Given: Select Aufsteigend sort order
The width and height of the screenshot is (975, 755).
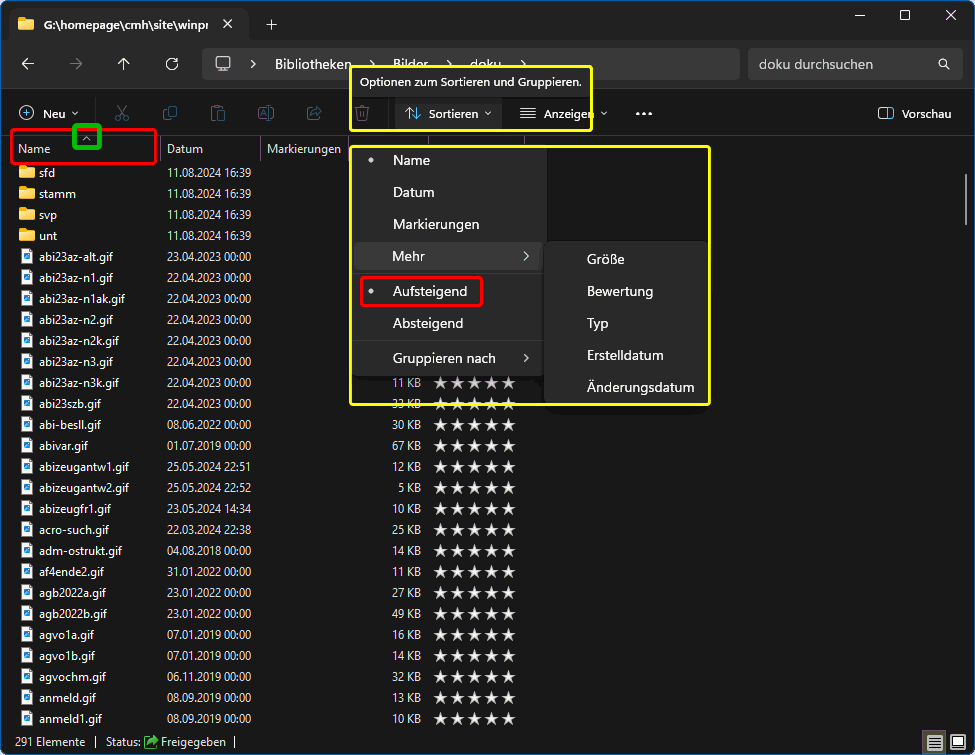Looking at the screenshot, I should click(429, 292).
